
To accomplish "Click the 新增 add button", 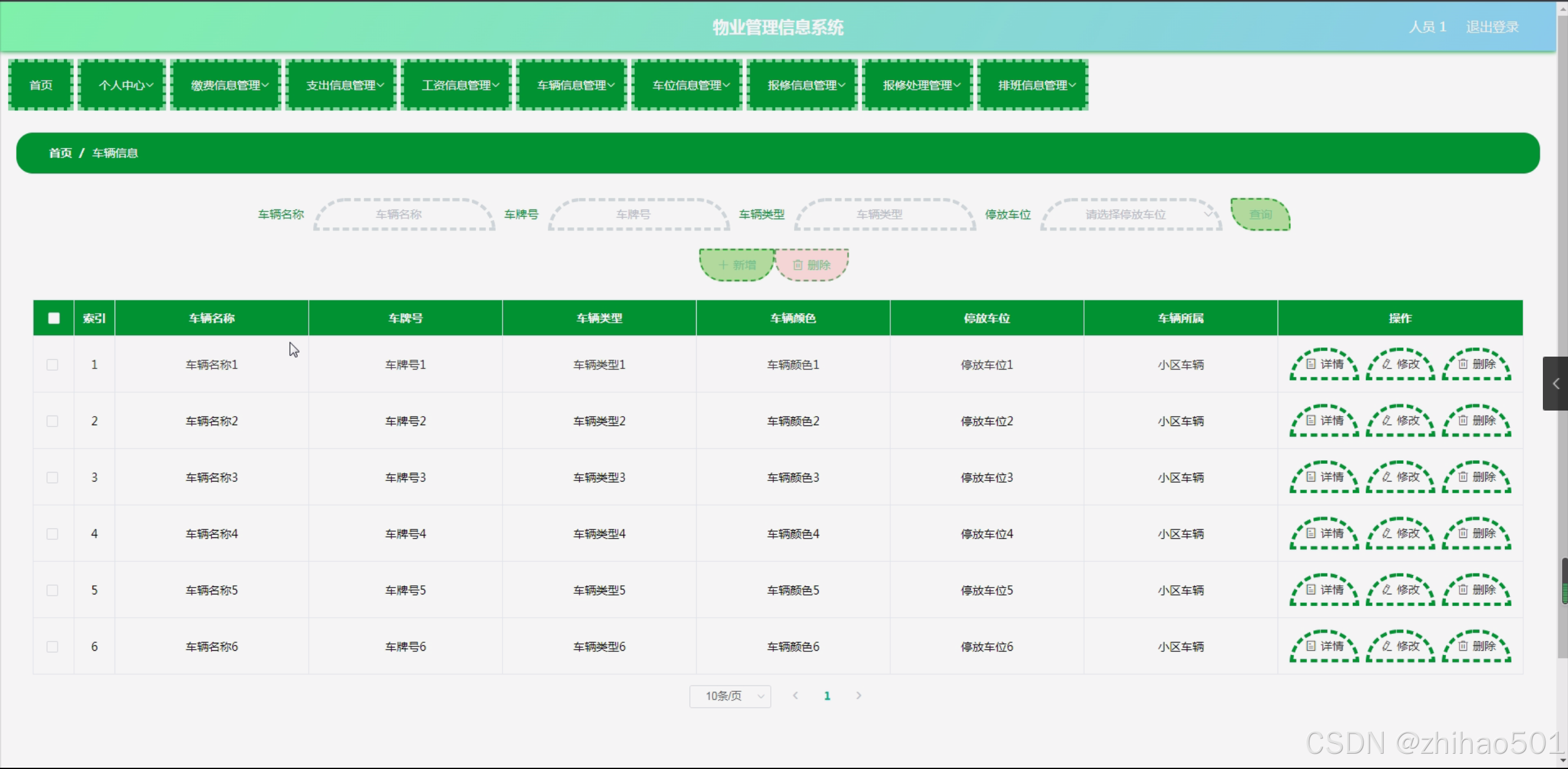I will [737, 265].
